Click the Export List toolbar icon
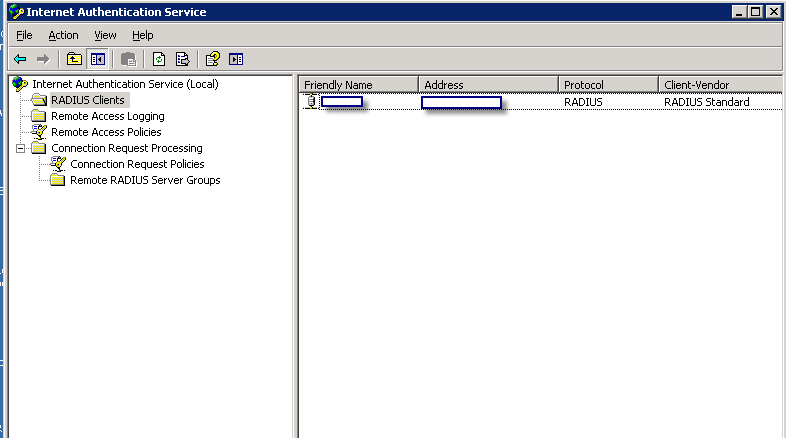The width and height of the screenshot is (786, 438). tap(182, 59)
